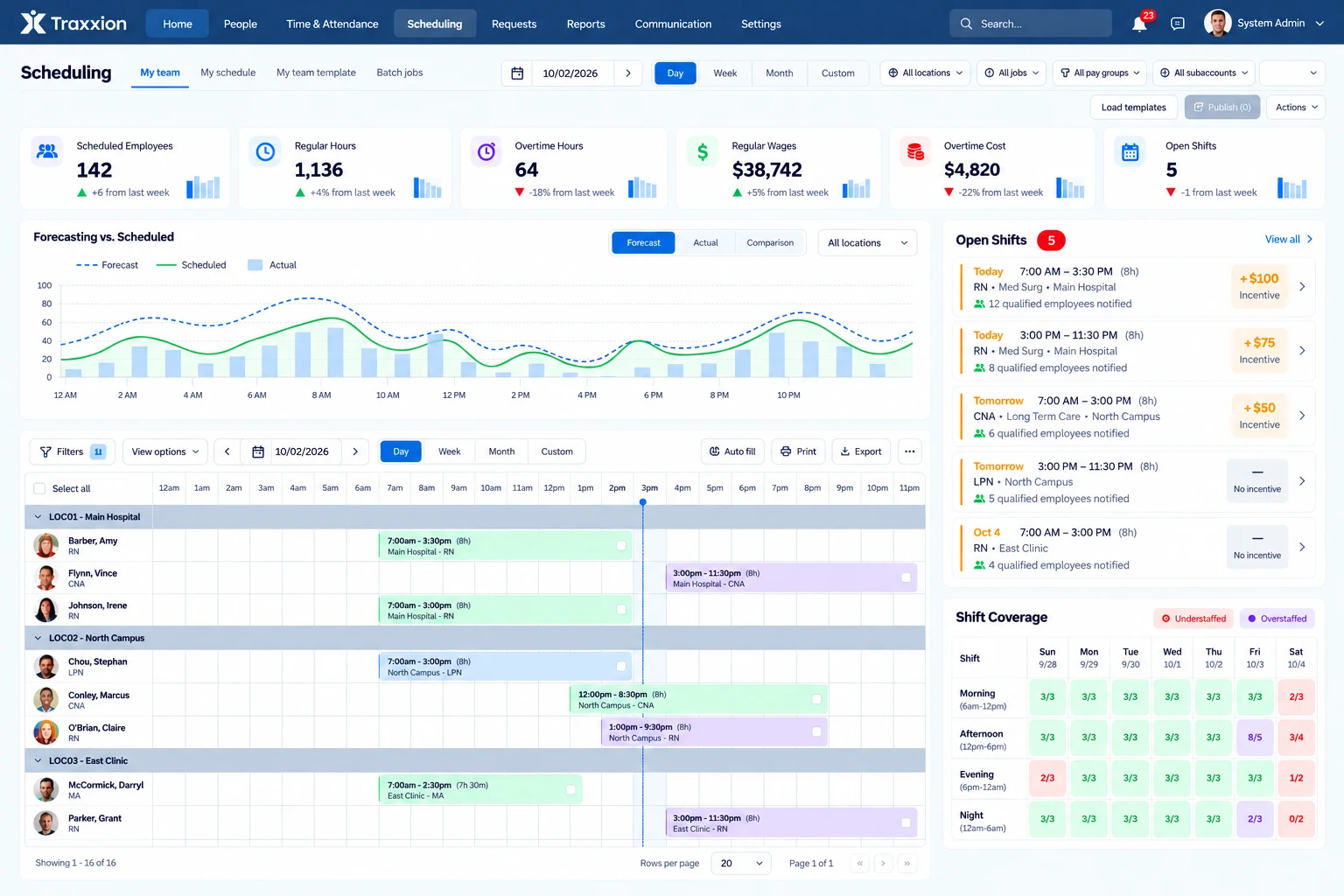
Task: Open the All locations filter dropdown at top
Action: [x=925, y=73]
